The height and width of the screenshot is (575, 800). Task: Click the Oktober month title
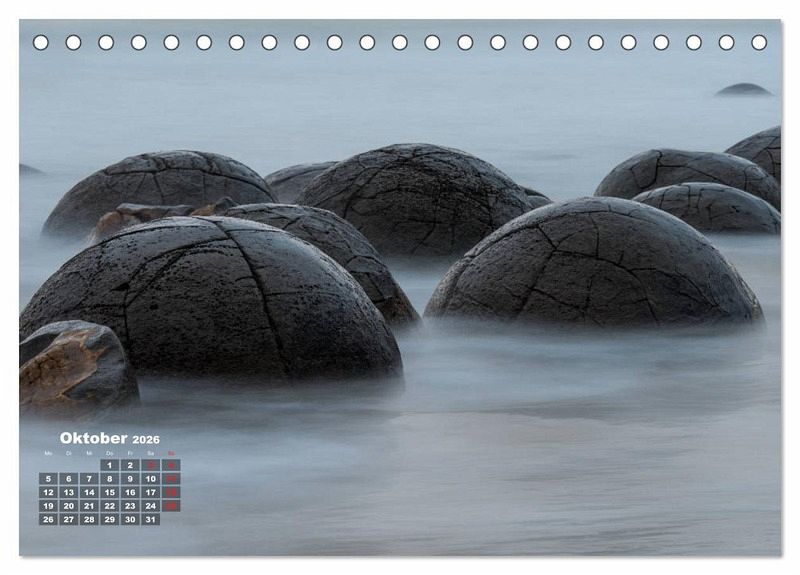coord(93,438)
